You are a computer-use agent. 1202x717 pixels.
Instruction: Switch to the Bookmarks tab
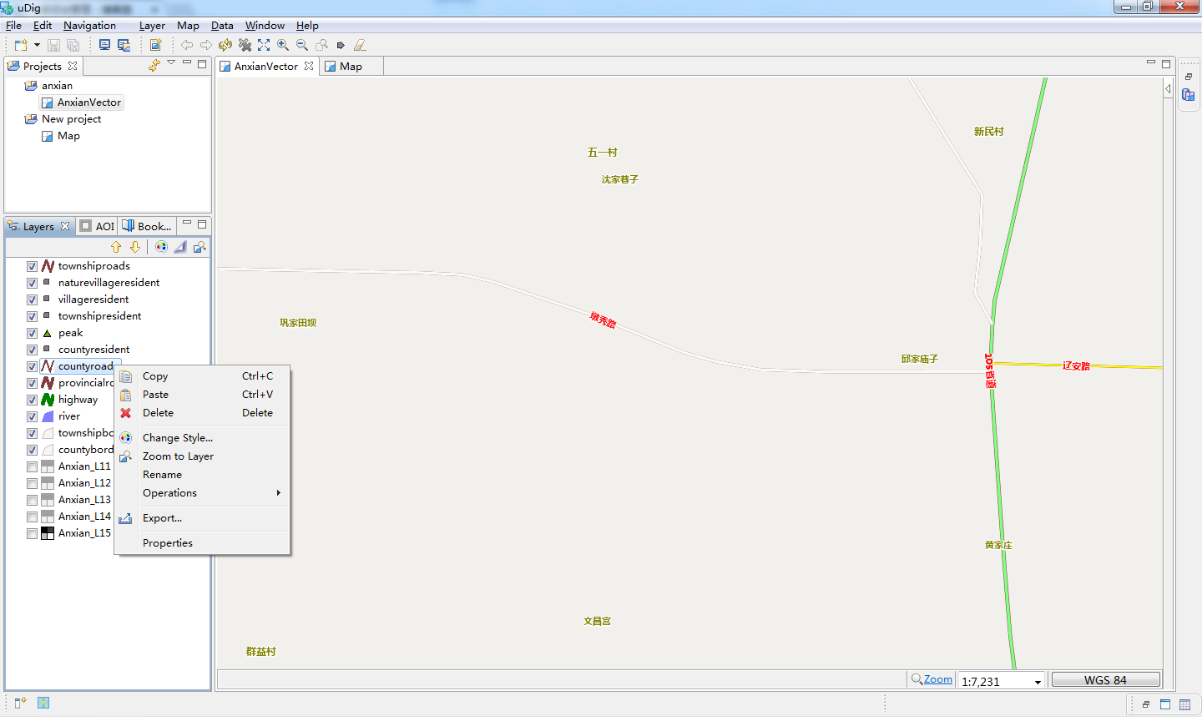[147, 226]
